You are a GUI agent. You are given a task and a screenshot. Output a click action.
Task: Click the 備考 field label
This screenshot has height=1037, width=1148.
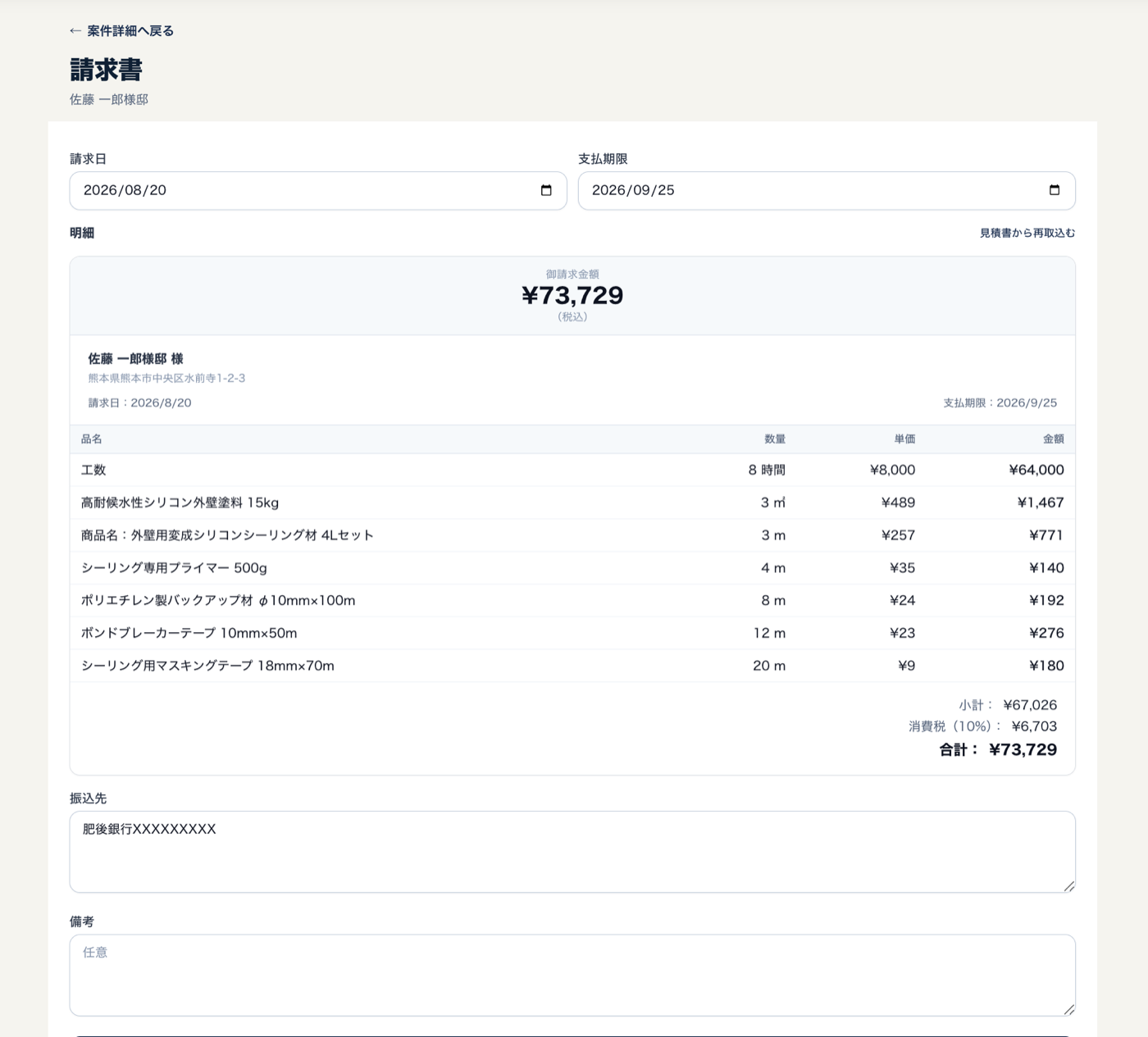82,921
